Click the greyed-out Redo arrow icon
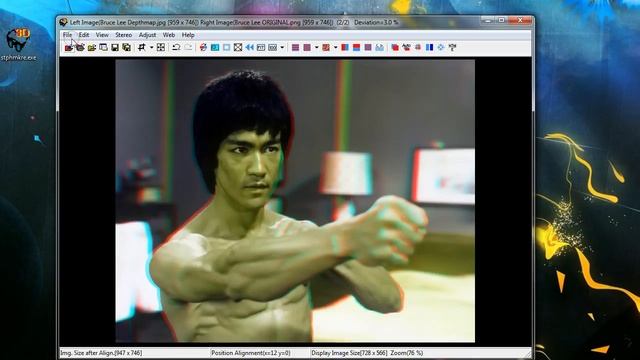Viewport: 640px width, 360px height. pos(188,48)
